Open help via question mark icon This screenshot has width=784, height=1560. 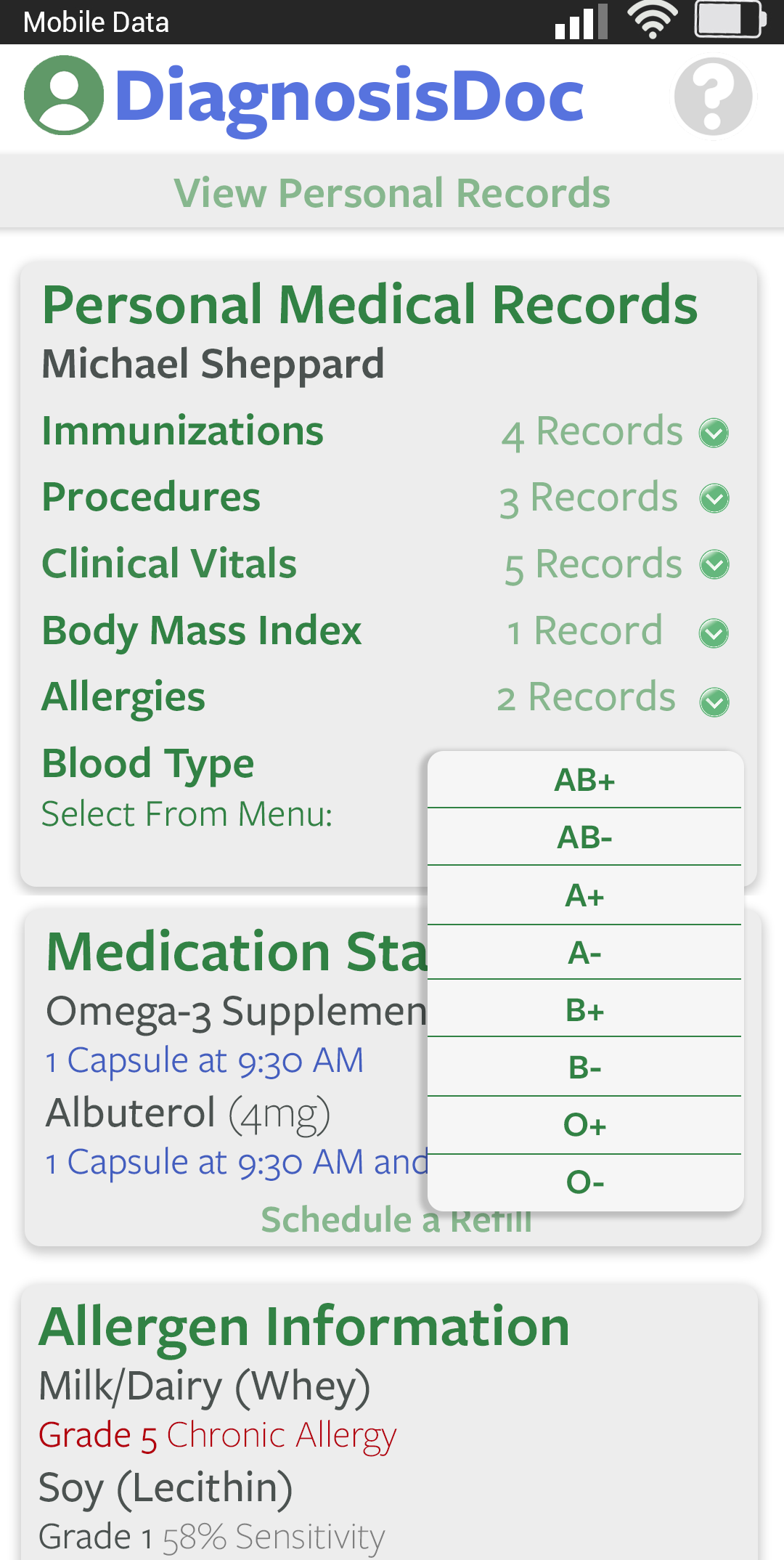click(713, 97)
